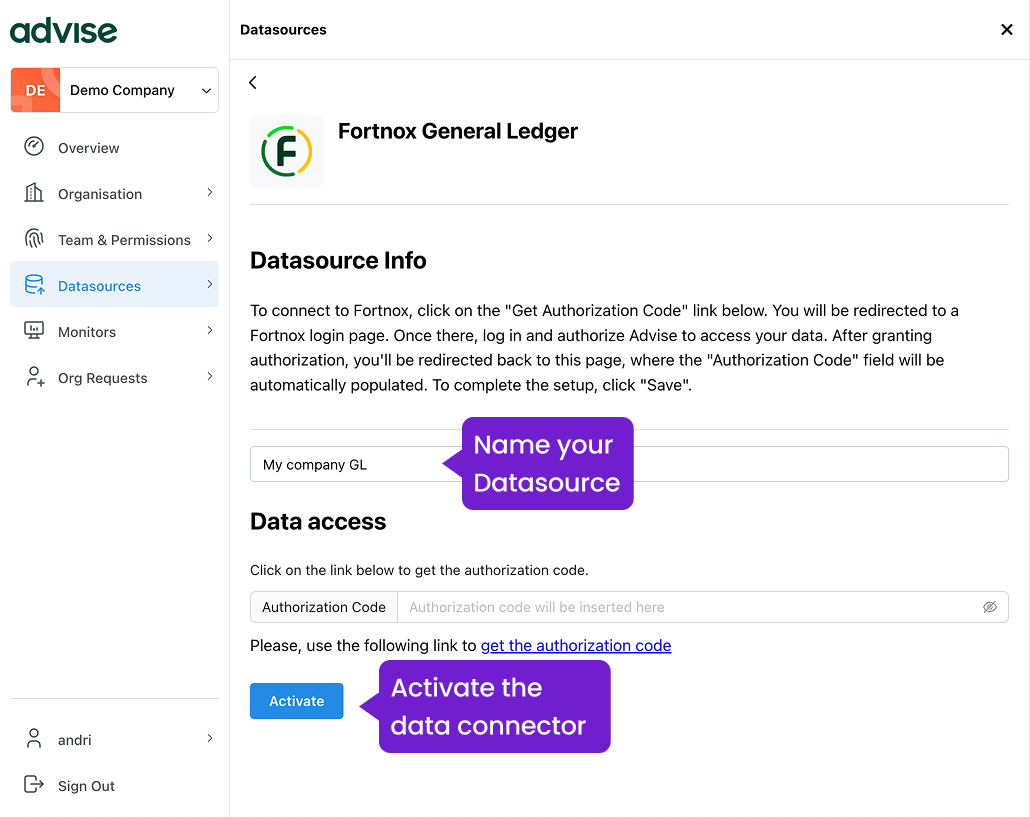The height and width of the screenshot is (817, 1030).
Task: Follow the get the authorization code link
Action: 575,646
